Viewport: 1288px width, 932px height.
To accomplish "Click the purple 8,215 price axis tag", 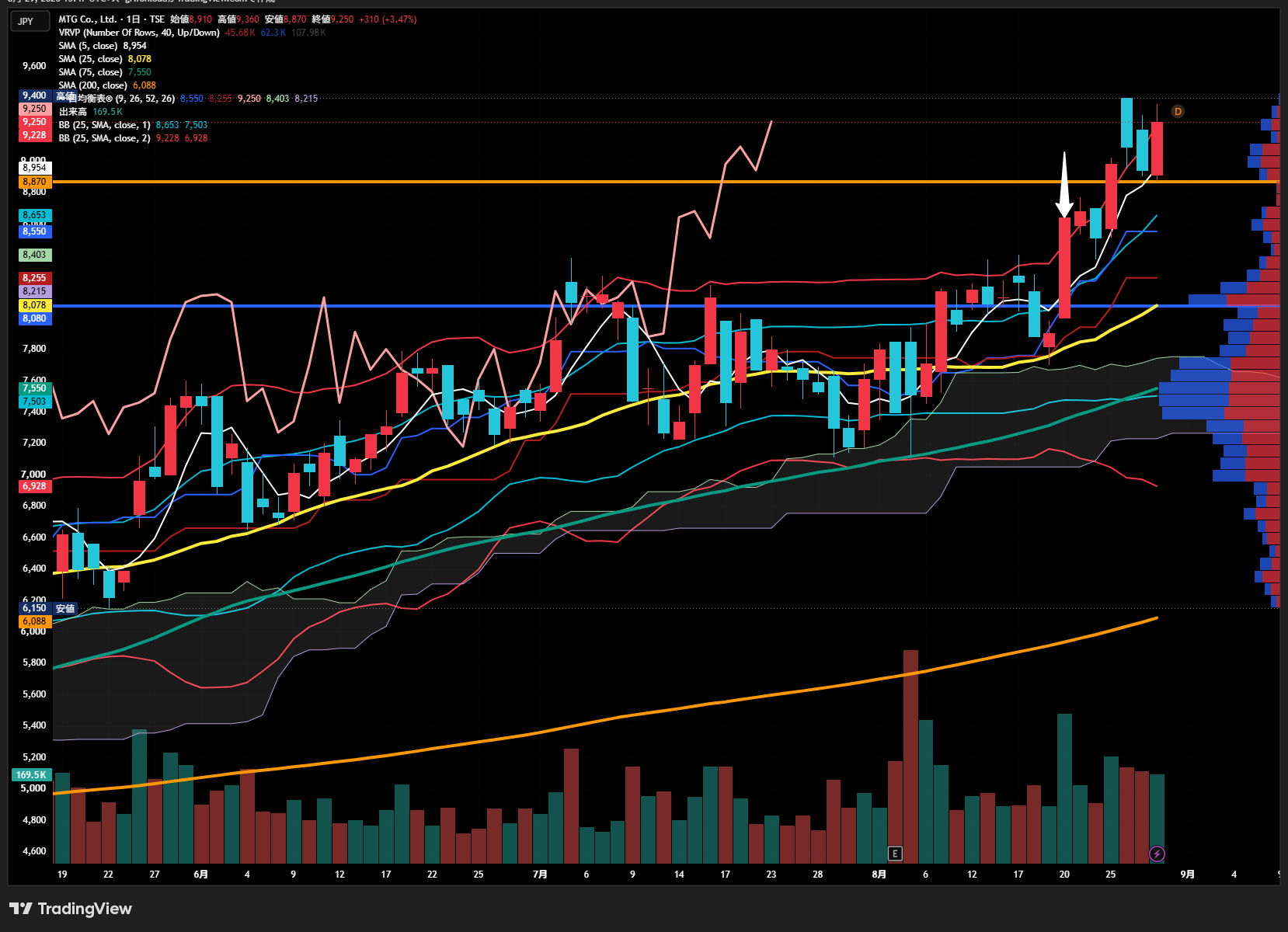I will coord(35,291).
